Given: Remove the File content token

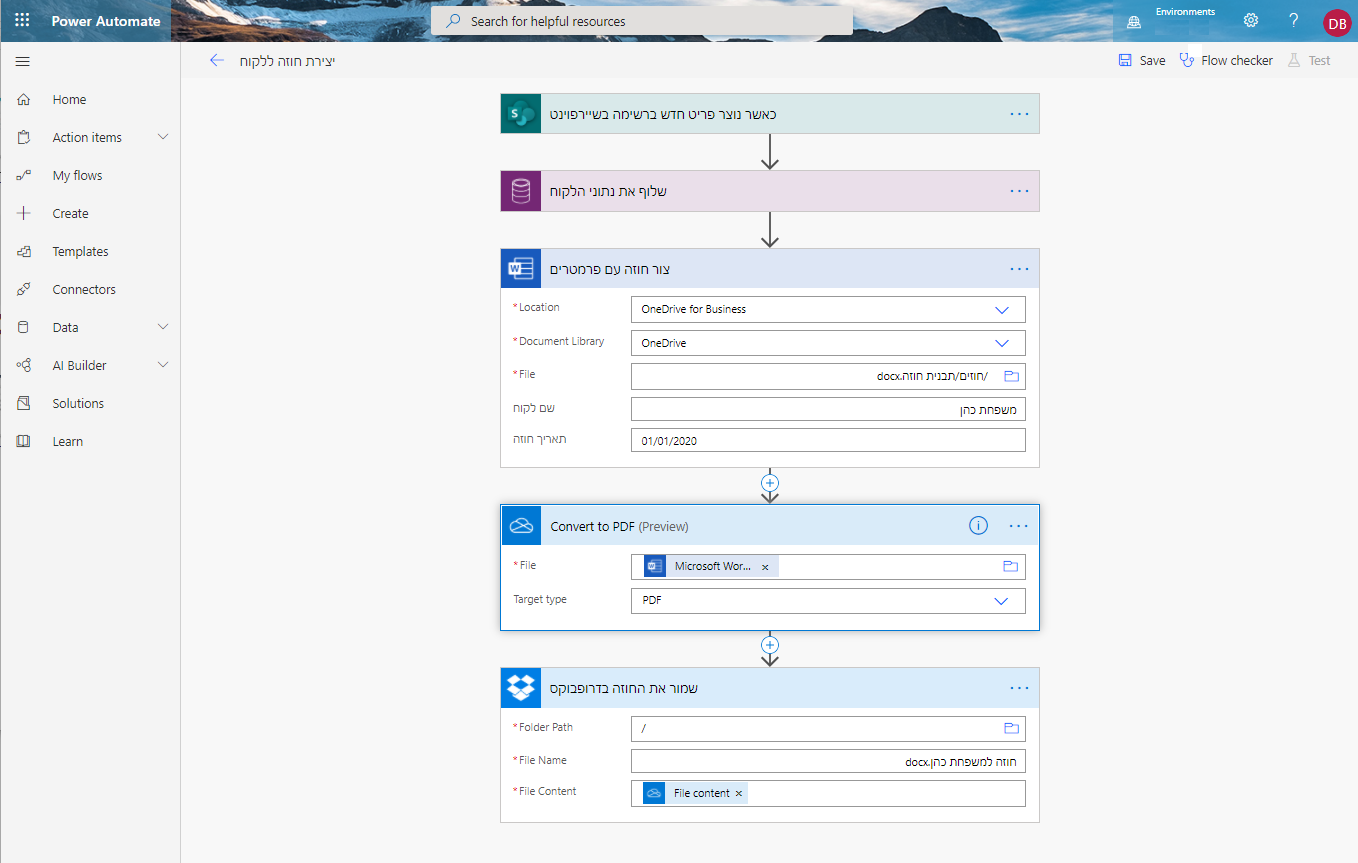Looking at the screenshot, I should click(739, 793).
